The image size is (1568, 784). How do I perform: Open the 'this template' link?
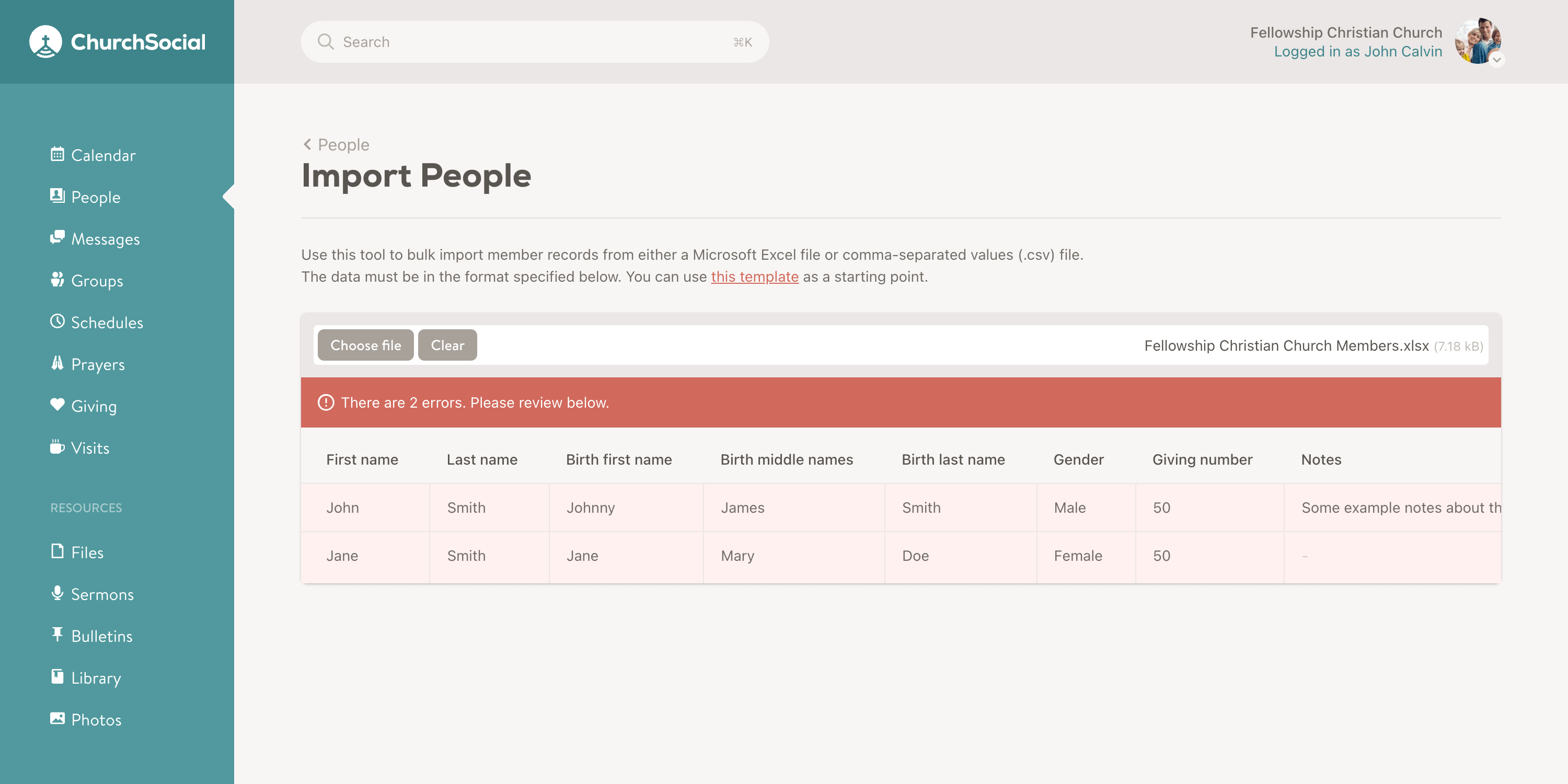(755, 276)
